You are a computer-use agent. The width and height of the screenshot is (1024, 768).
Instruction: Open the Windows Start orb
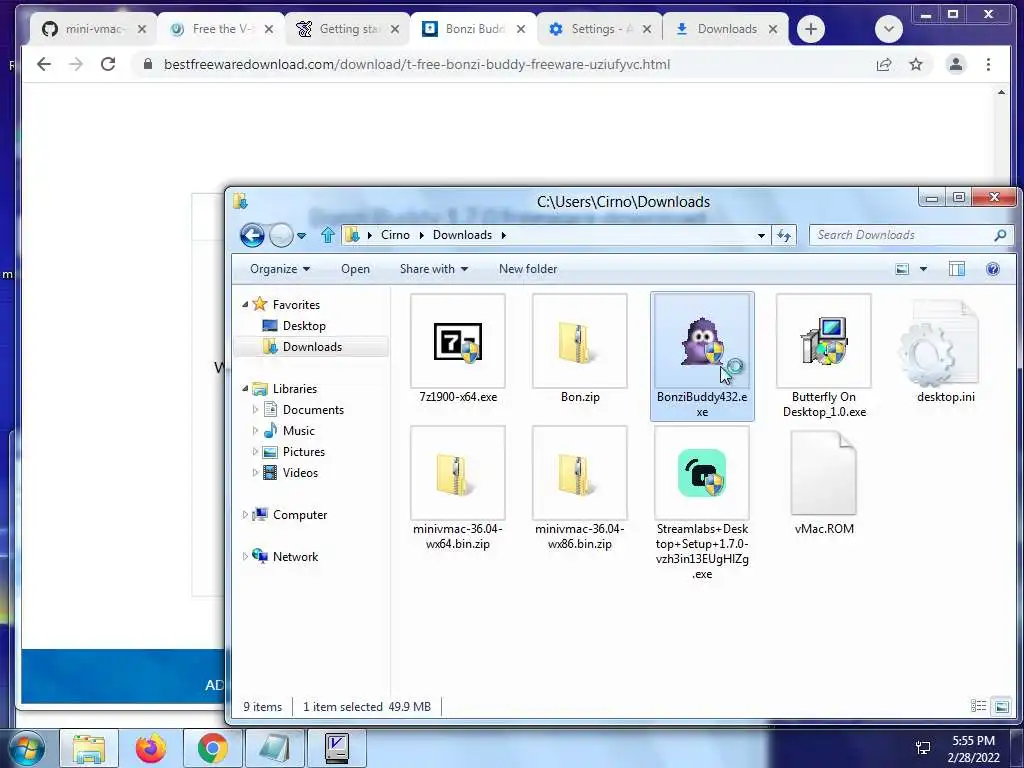tap(27, 750)
